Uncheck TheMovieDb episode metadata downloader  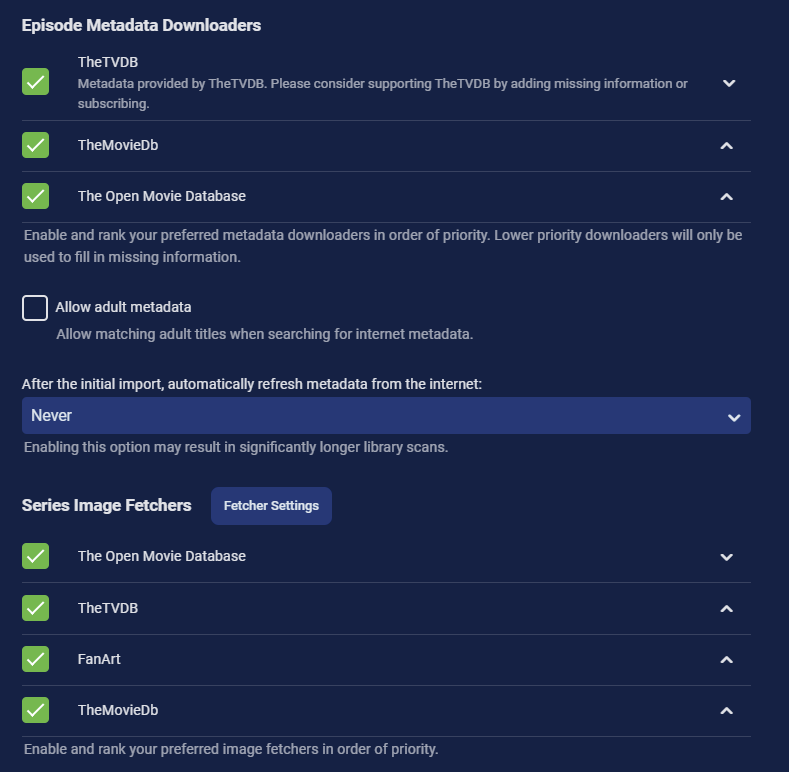click(x=35, y=145)
